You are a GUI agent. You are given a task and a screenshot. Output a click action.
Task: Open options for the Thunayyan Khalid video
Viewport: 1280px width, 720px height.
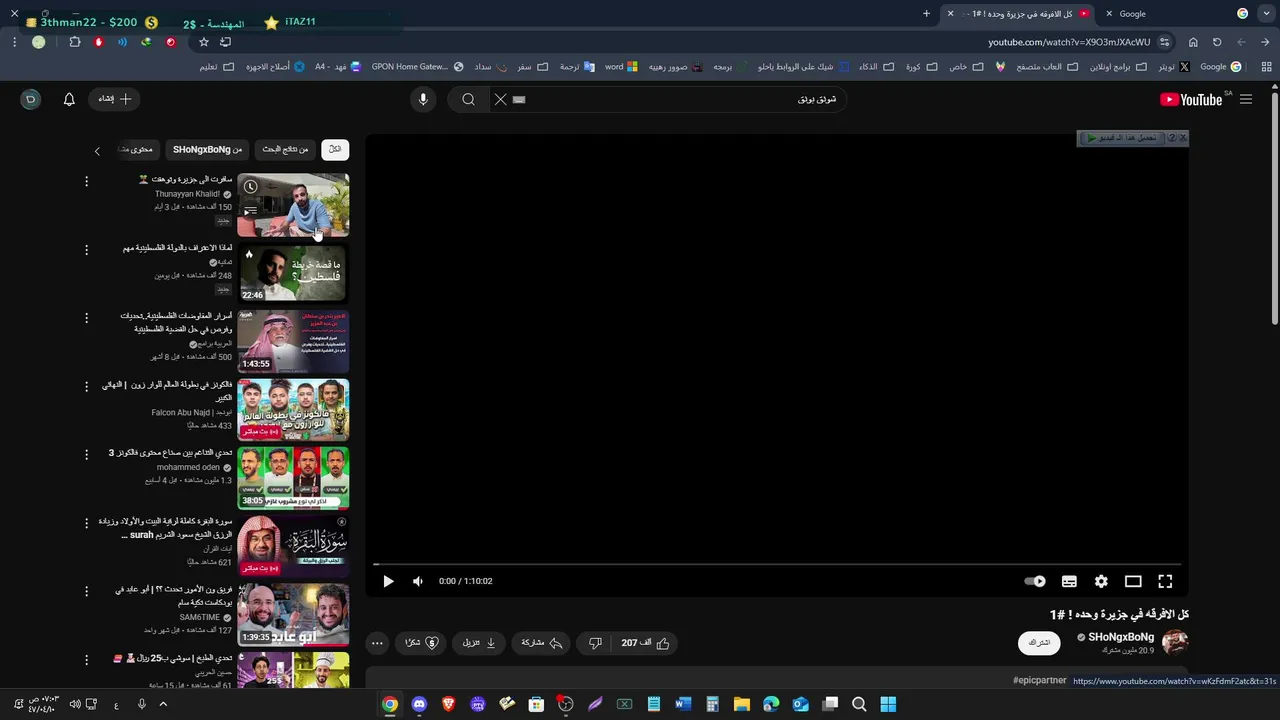[86, 181]
